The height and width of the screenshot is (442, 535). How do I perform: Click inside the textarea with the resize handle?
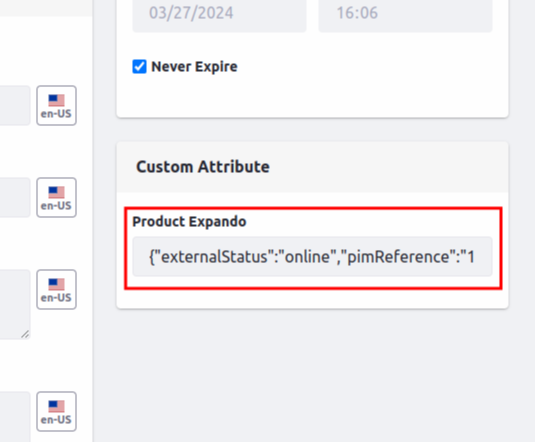point(15,304)
